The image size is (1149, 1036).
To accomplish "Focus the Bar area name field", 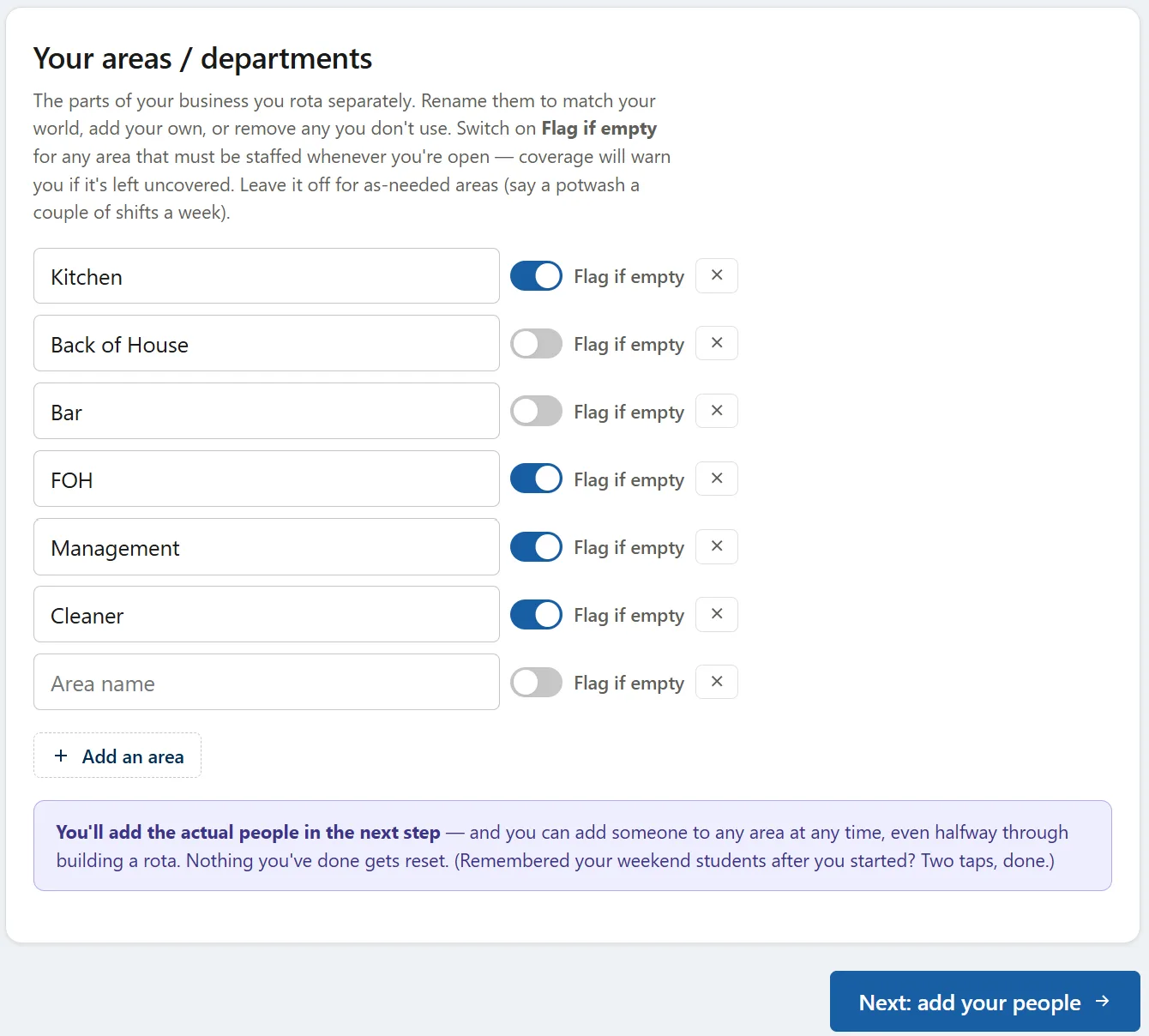I will [x=267, y=411].
